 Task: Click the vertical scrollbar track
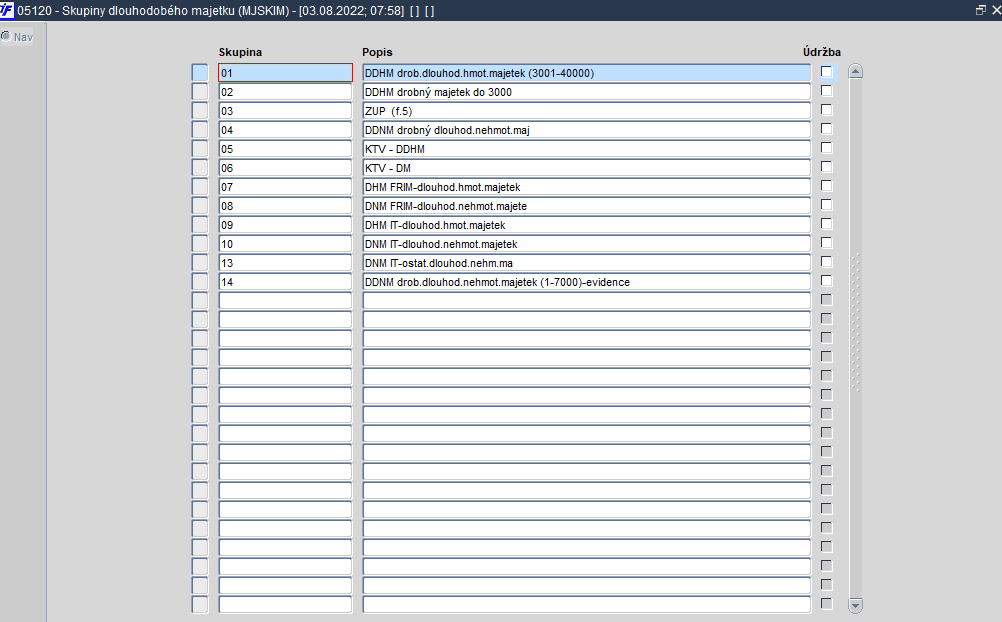tap(856, 337)
